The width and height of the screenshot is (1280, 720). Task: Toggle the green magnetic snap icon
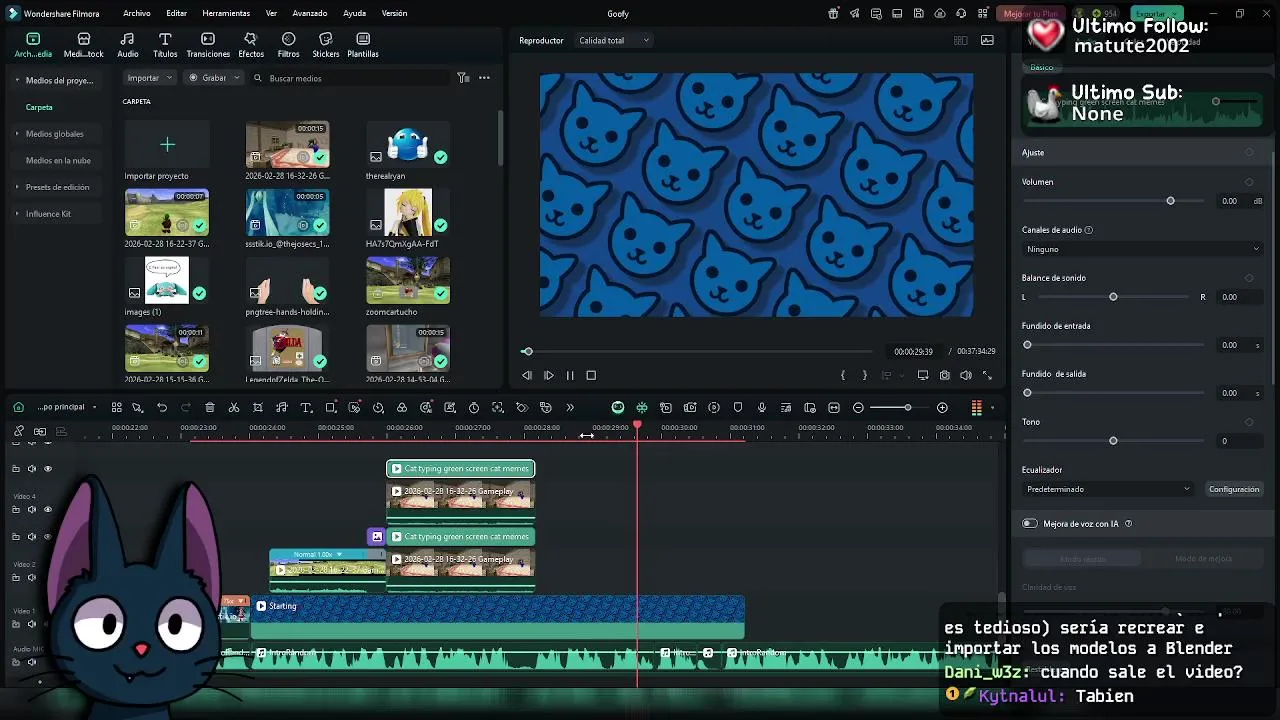642,407
